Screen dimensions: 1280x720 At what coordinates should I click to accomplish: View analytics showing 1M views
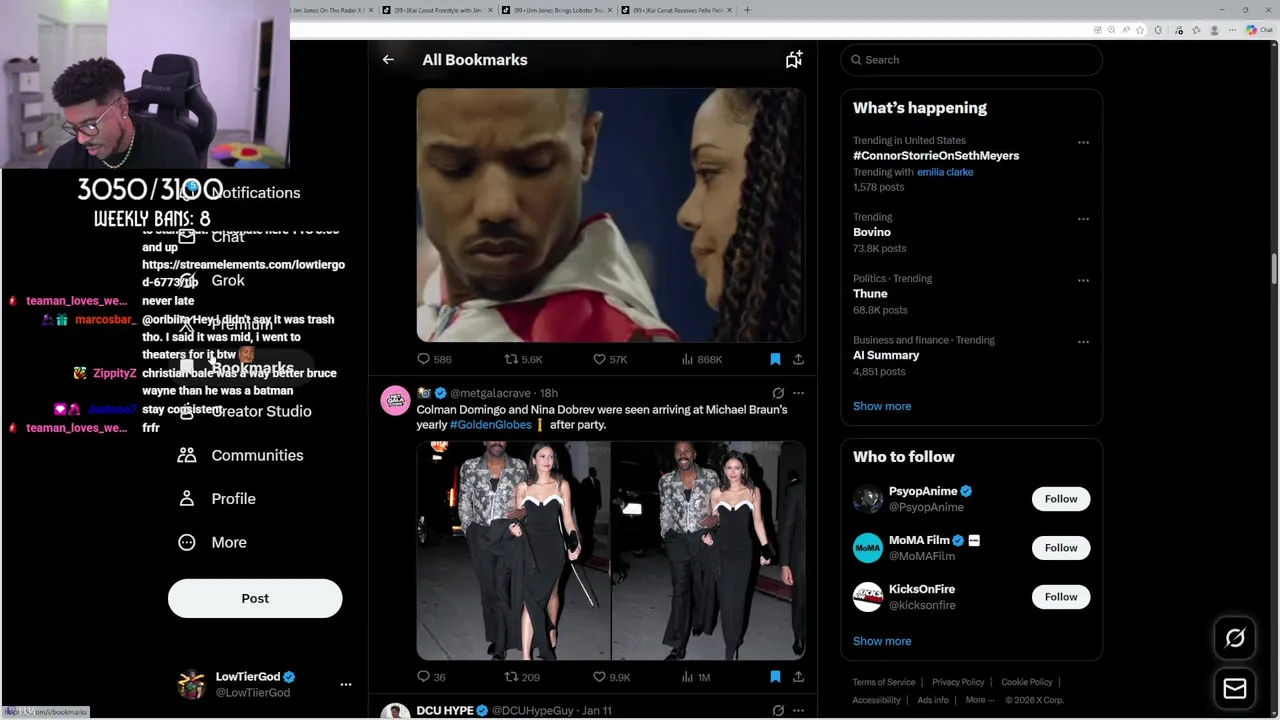(695, 677)
